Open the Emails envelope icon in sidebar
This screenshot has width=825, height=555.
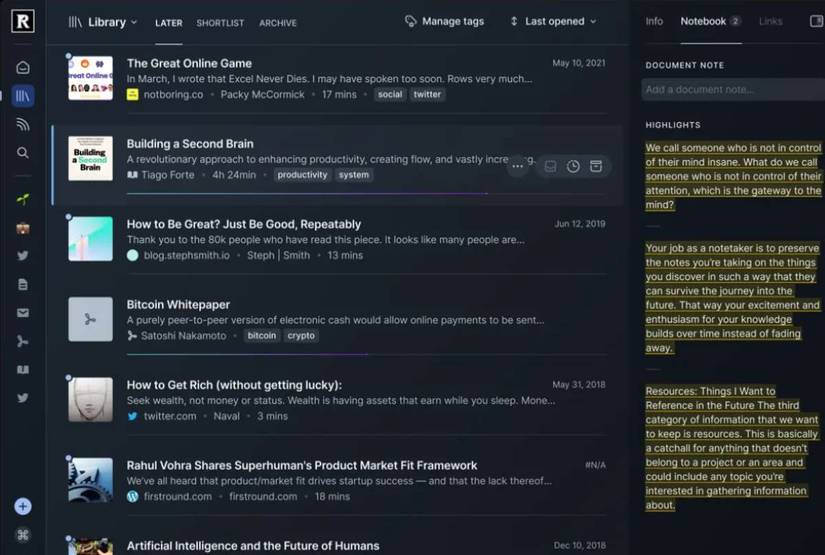click(x=23, y=313)
